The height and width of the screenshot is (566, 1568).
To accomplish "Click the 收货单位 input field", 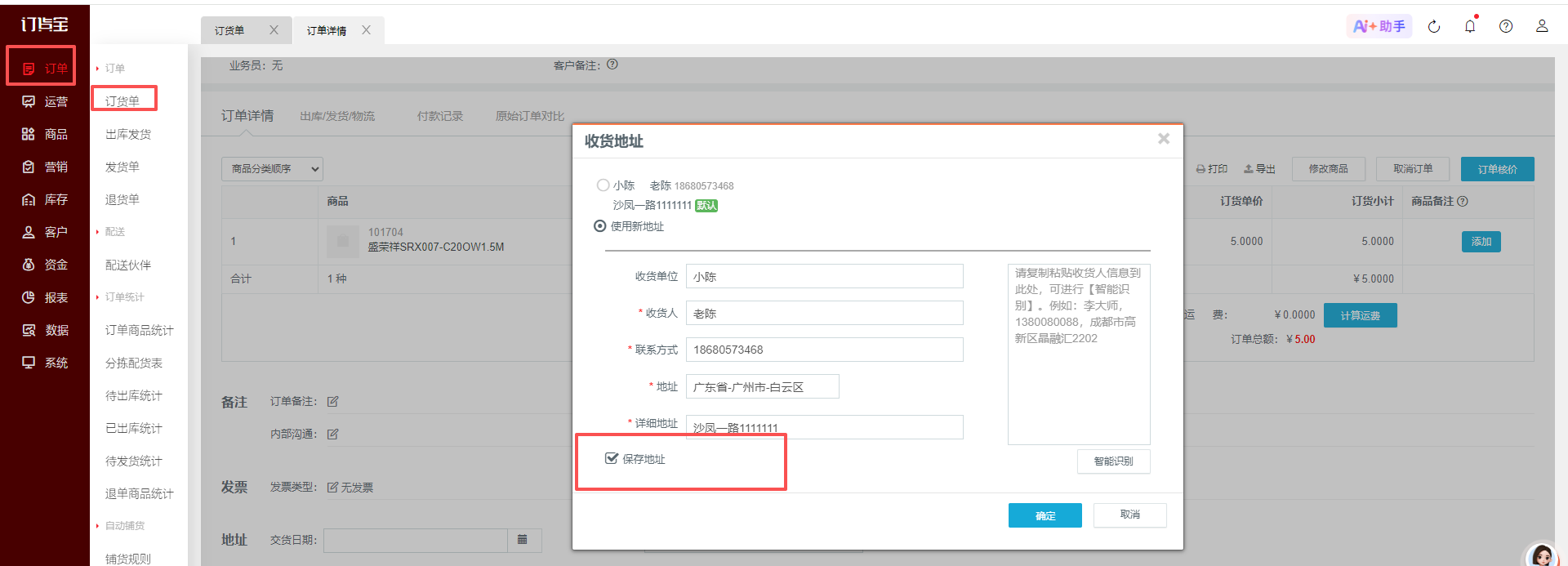I will [x=825, y=276].
